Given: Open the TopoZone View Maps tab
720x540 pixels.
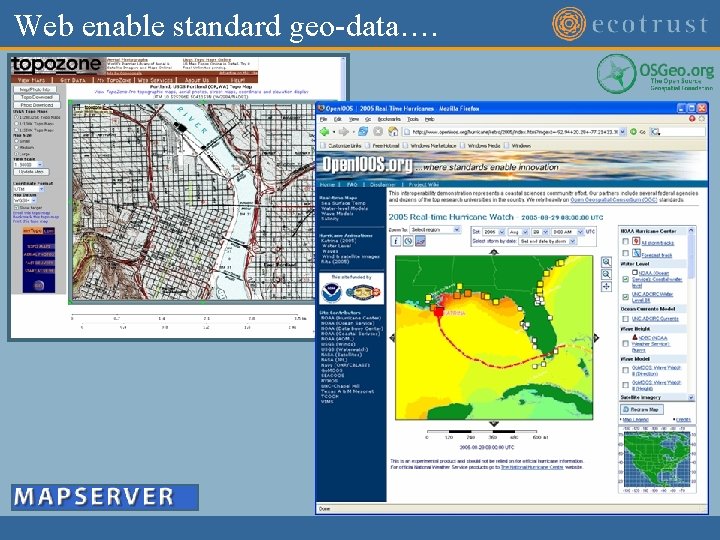Looking at the screenshot, I should (32, 80).
